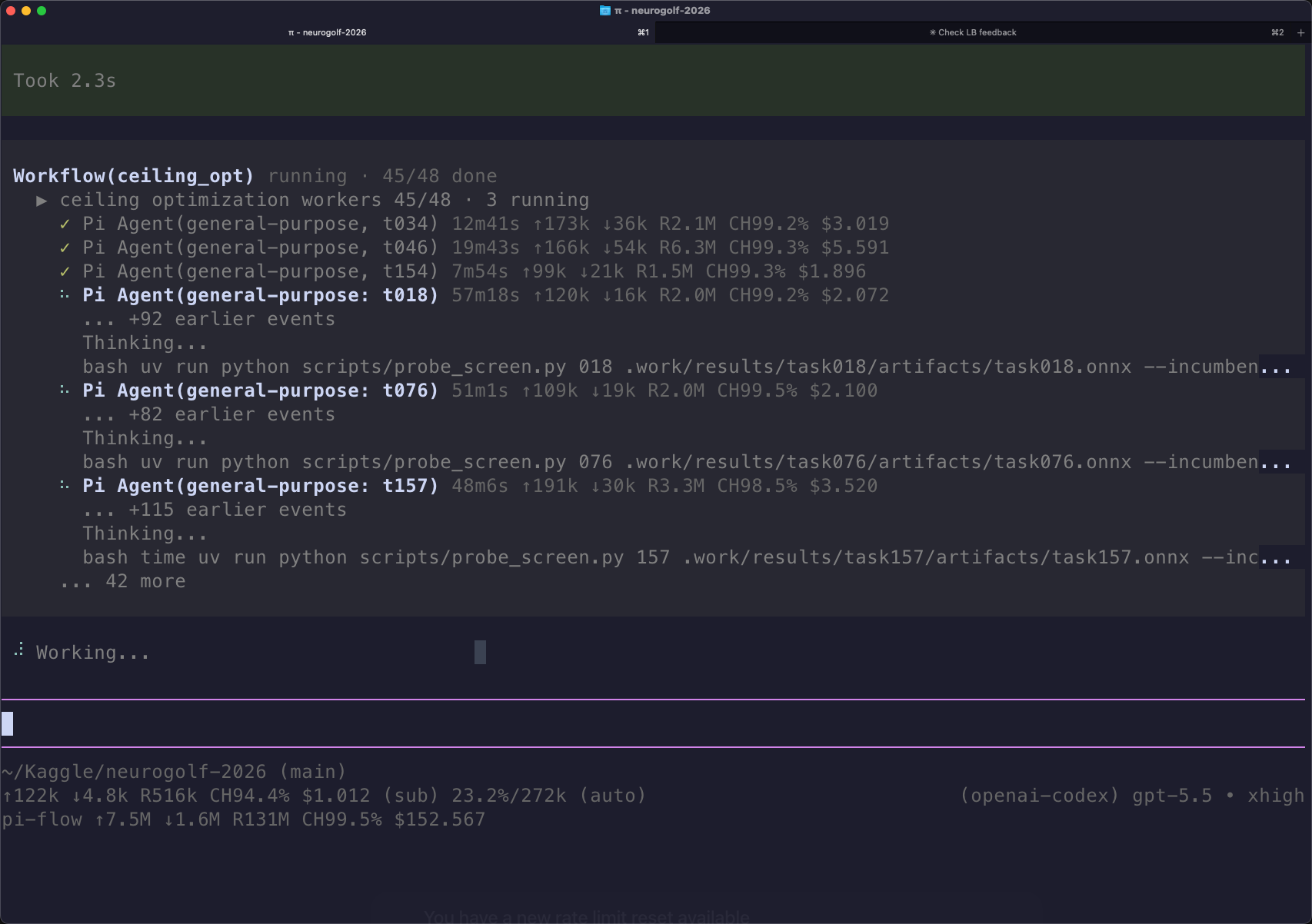This screenshot has height=924, width=1312.
Task: Expand the '... 42 more' line
Action: [122, 581]
